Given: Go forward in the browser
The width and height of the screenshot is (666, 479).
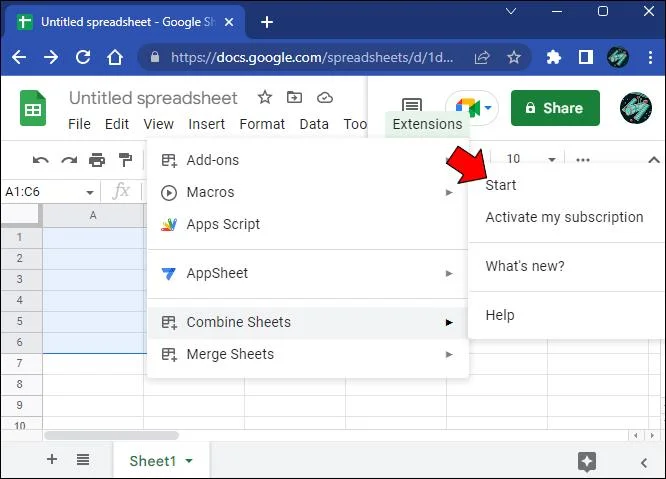Looking at the screenshot, I should [x=51, y=57].
